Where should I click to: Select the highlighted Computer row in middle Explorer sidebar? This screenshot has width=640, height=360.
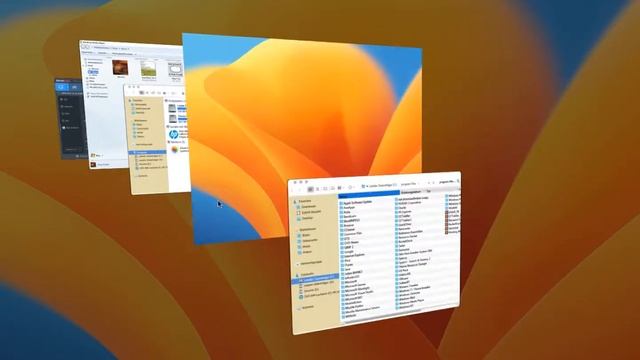(x=148, y=152)
